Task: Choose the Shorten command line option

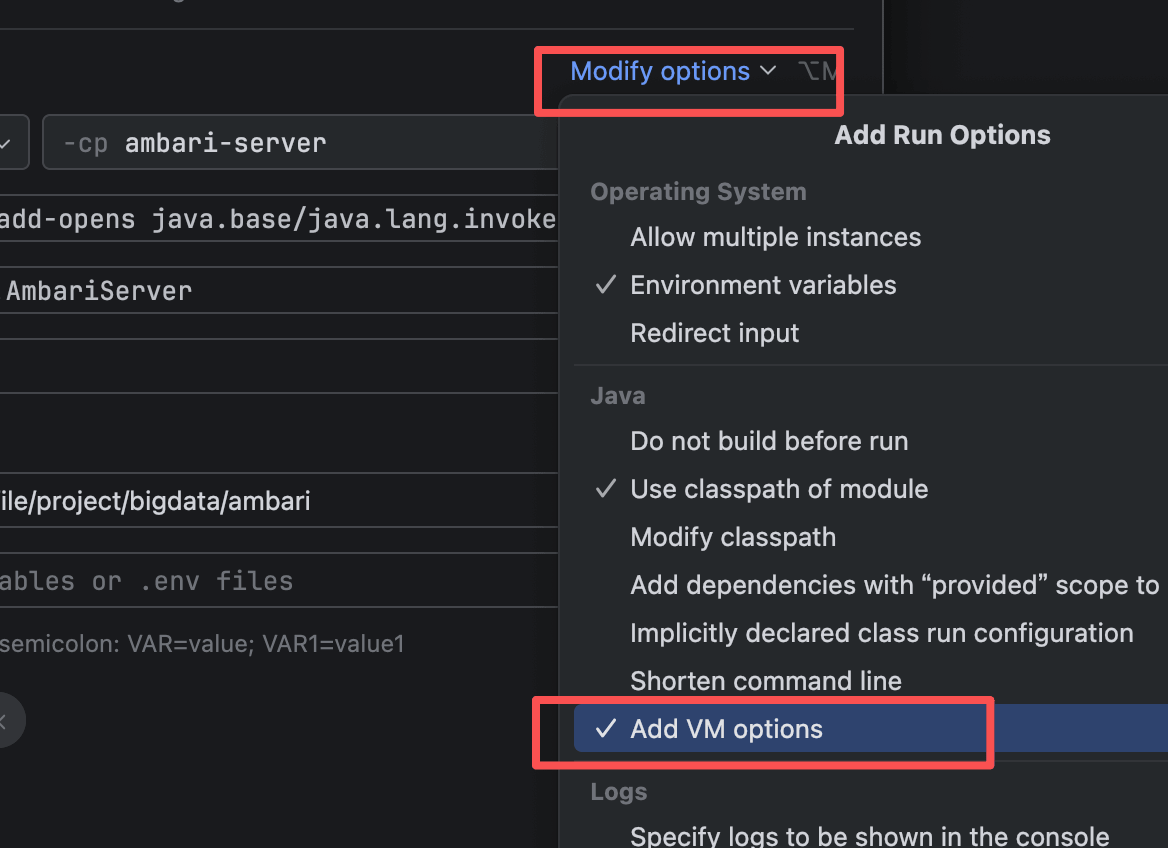Action: pos(765,681)
